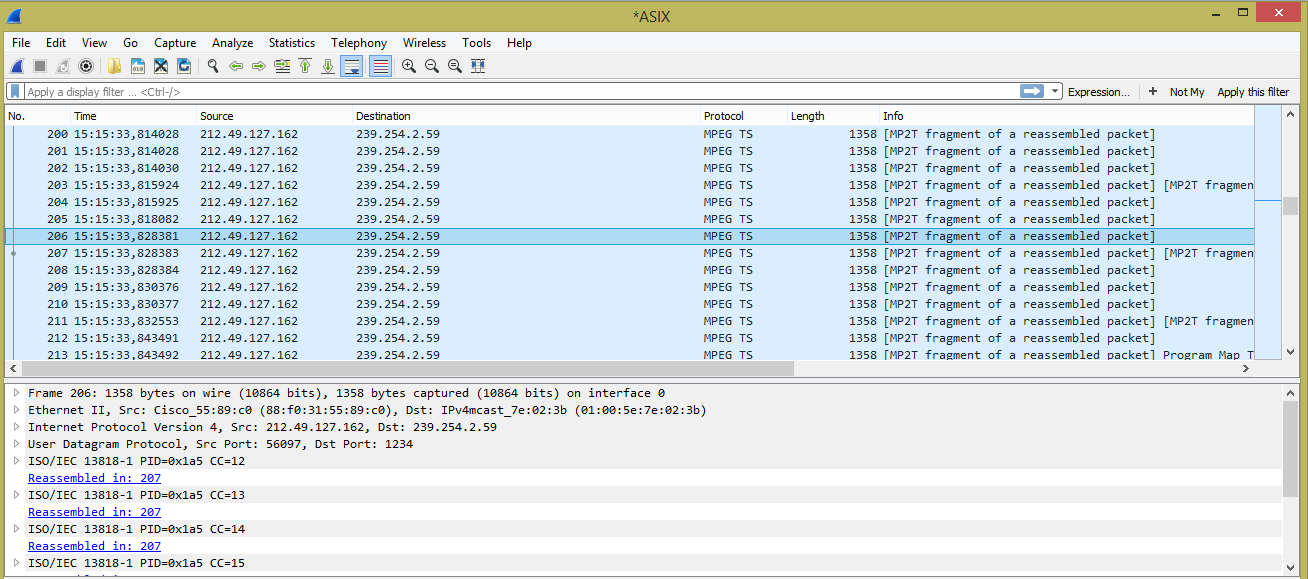Go to the first packet arrow icon

305,66
